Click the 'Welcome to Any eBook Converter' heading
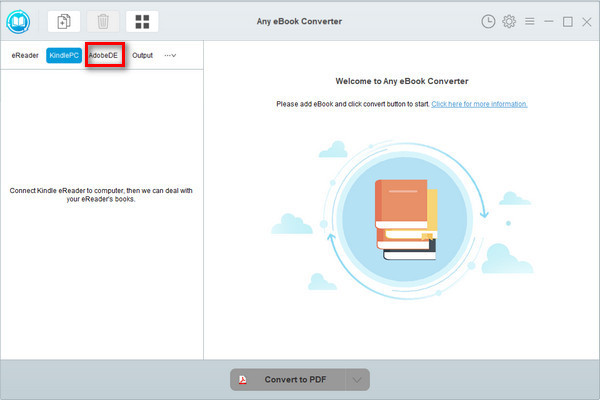Image resolution: width=600 pixels, height=400 pixels. click(x=402, y=81)
